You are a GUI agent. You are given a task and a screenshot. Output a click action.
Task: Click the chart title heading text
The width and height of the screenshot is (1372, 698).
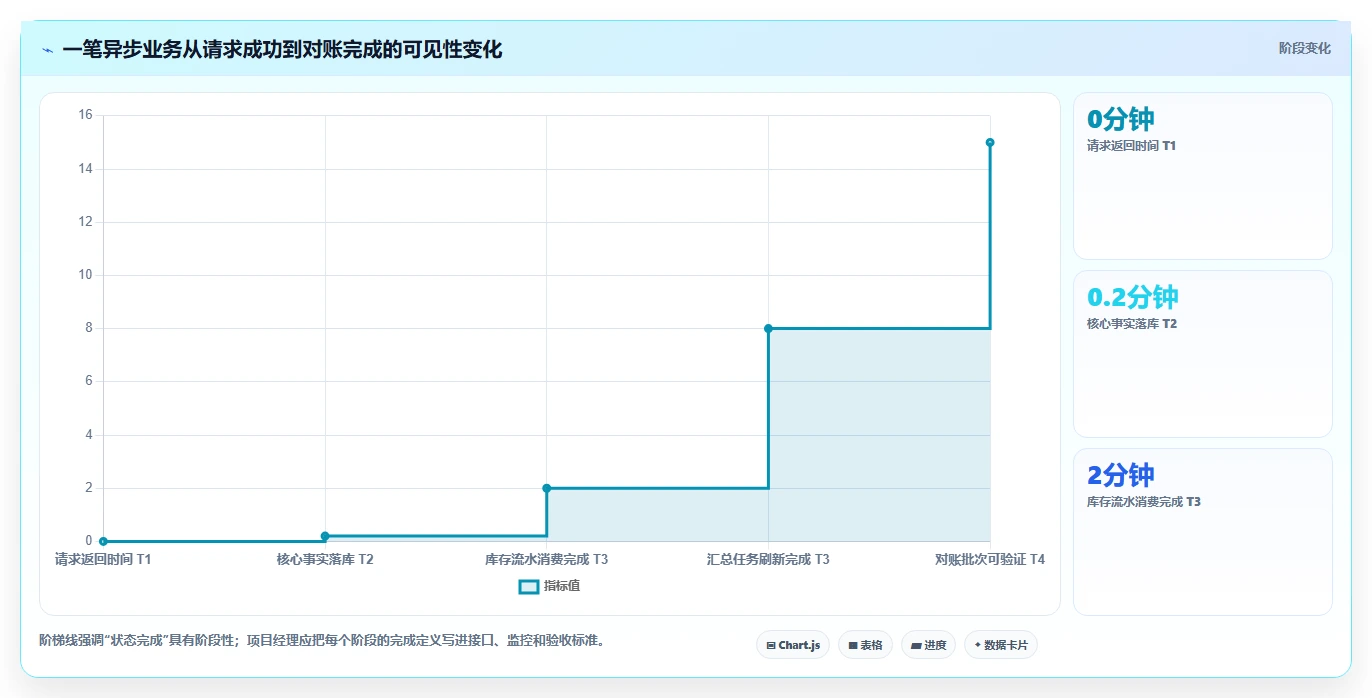point(282,50)
